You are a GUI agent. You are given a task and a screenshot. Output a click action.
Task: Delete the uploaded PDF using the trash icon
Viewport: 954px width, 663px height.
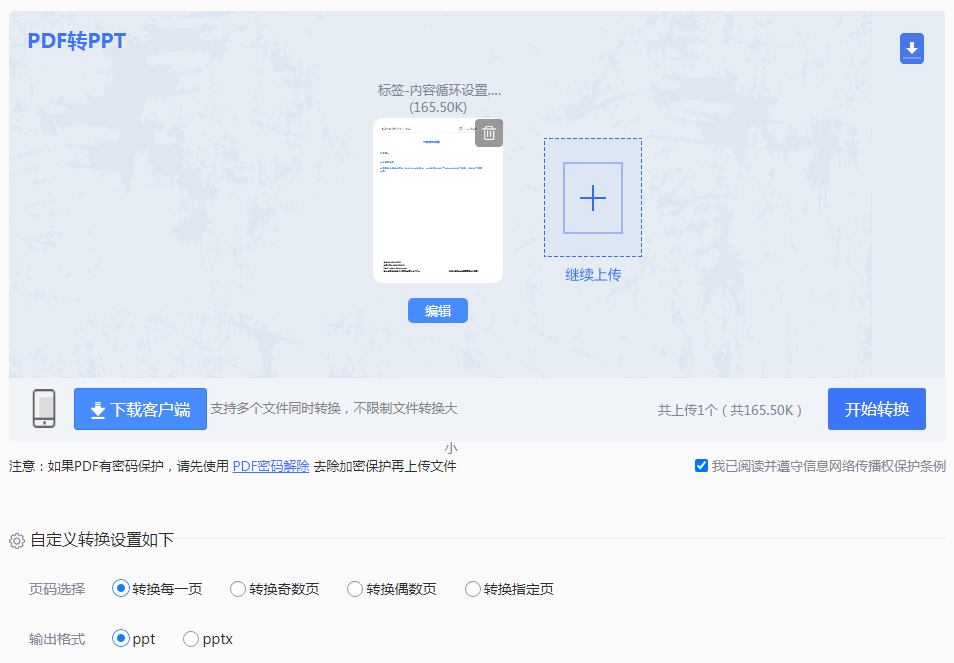[x=488, y=132]
